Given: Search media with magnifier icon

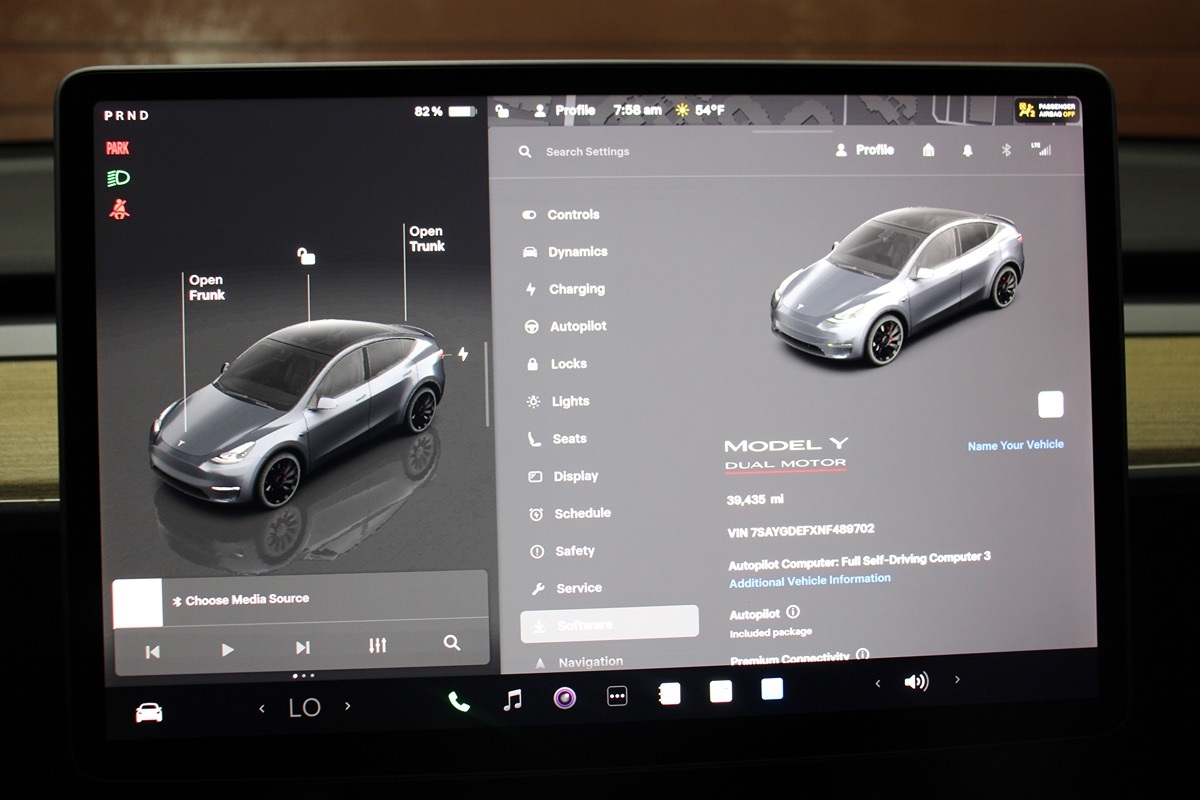Looking at the screenshot, I should point(452,643).
